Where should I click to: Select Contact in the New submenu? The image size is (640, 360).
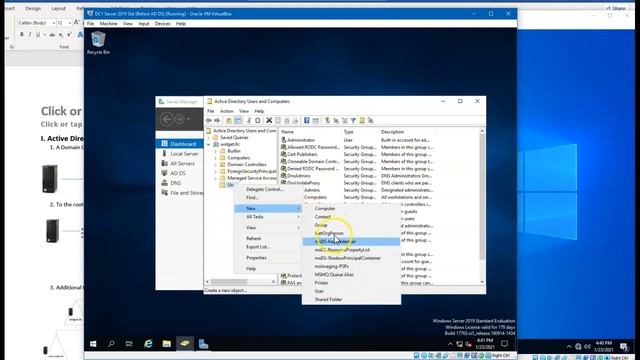click(x=351, y=217)
